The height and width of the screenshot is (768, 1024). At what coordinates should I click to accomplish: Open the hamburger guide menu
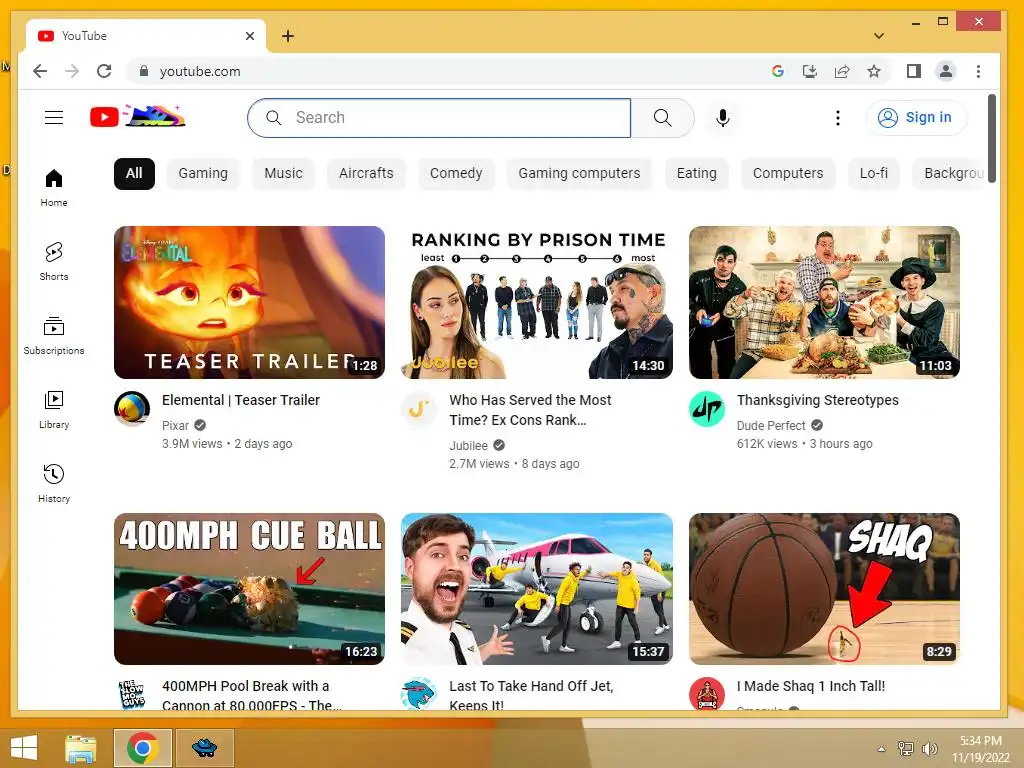54,118
